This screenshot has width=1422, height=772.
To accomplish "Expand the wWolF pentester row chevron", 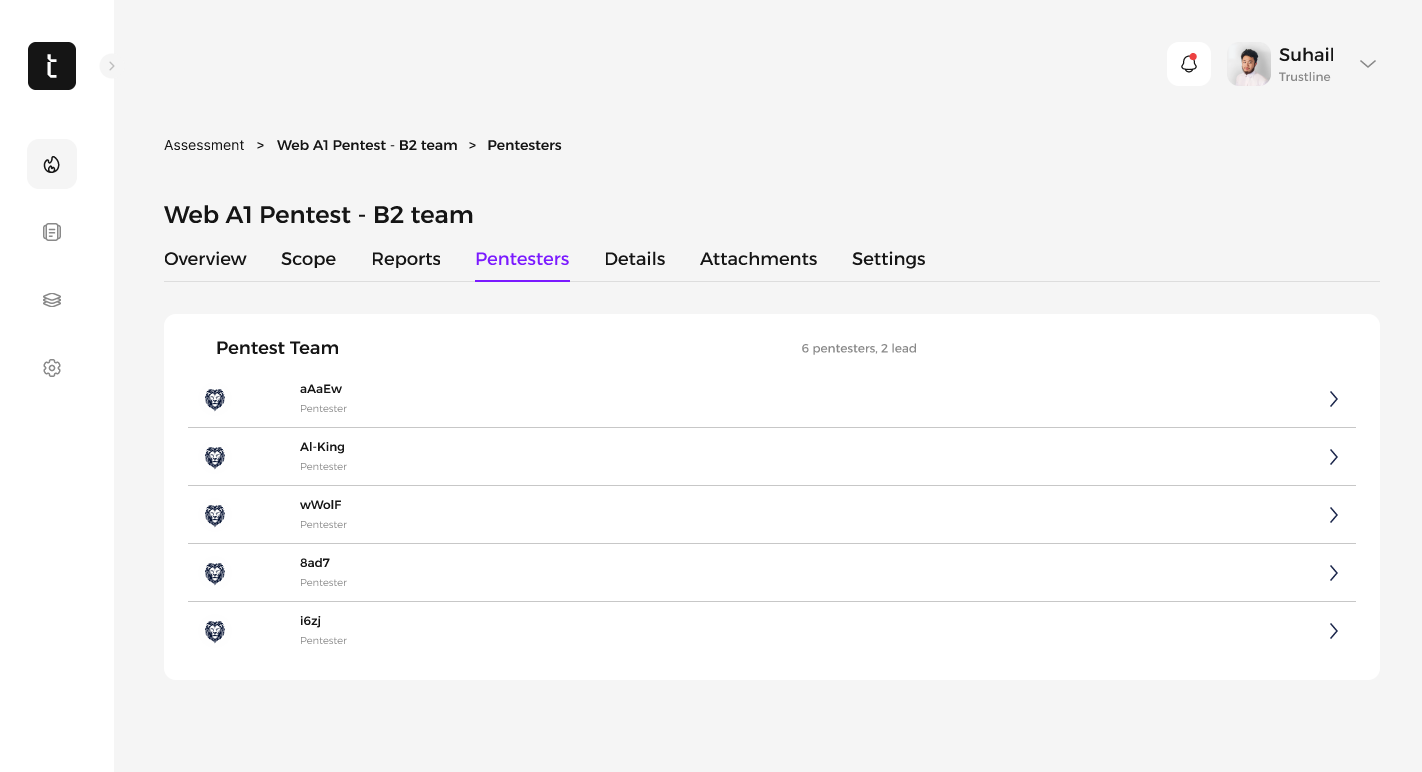I will 1333,515.
